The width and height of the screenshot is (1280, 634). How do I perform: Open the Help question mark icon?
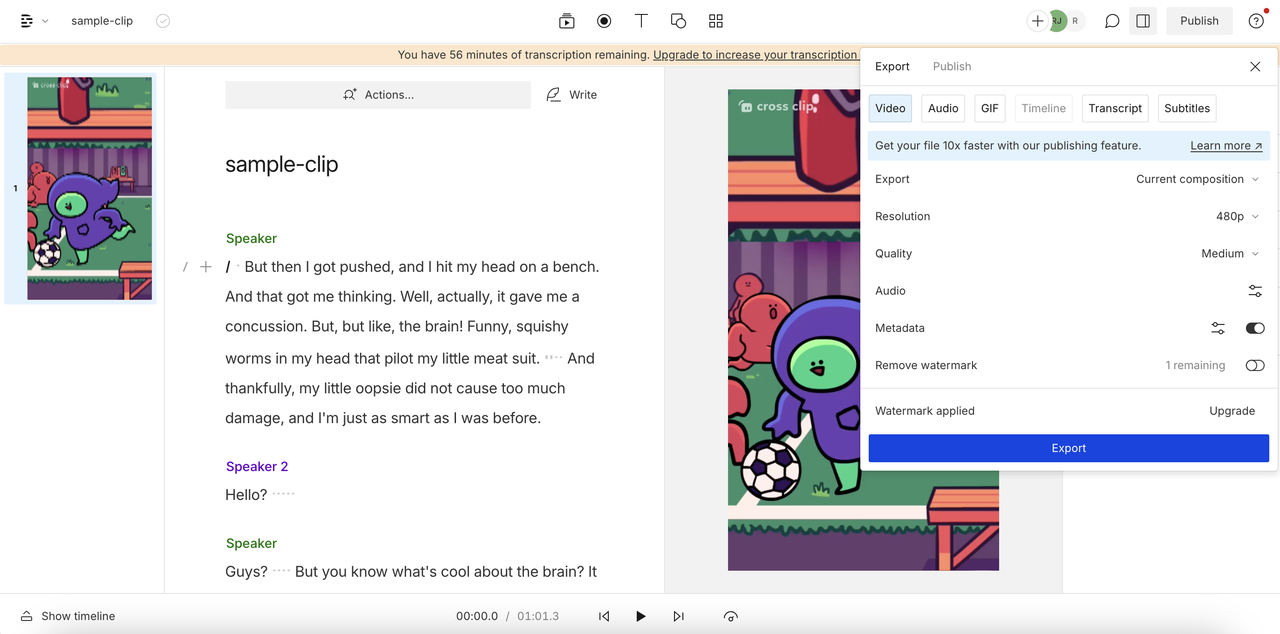(x=1256, y=21)
